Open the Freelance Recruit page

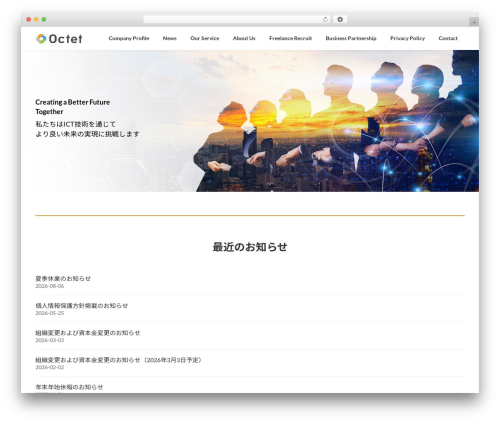click(x=290, y=38)
